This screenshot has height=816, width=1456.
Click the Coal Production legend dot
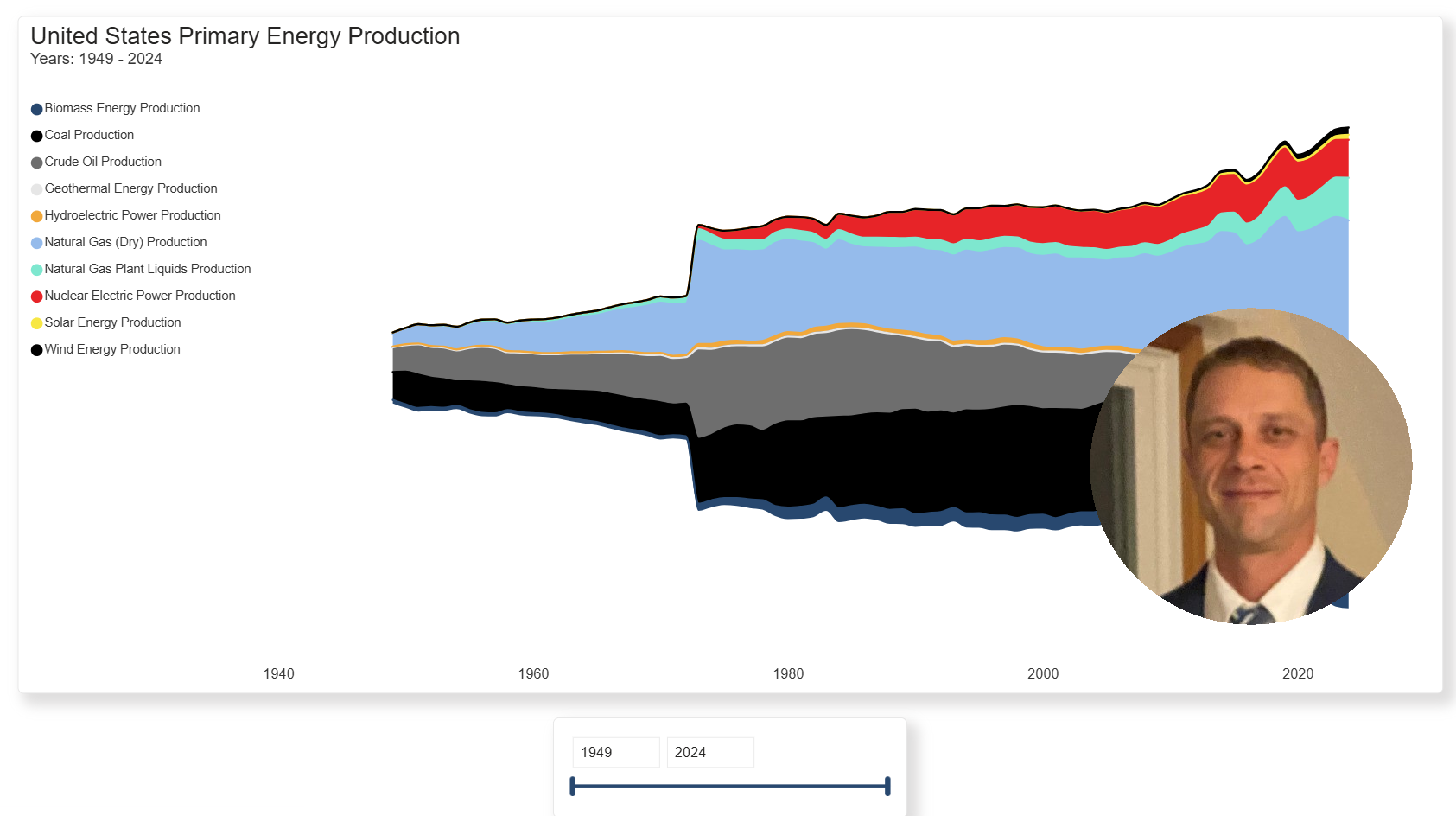36,136
